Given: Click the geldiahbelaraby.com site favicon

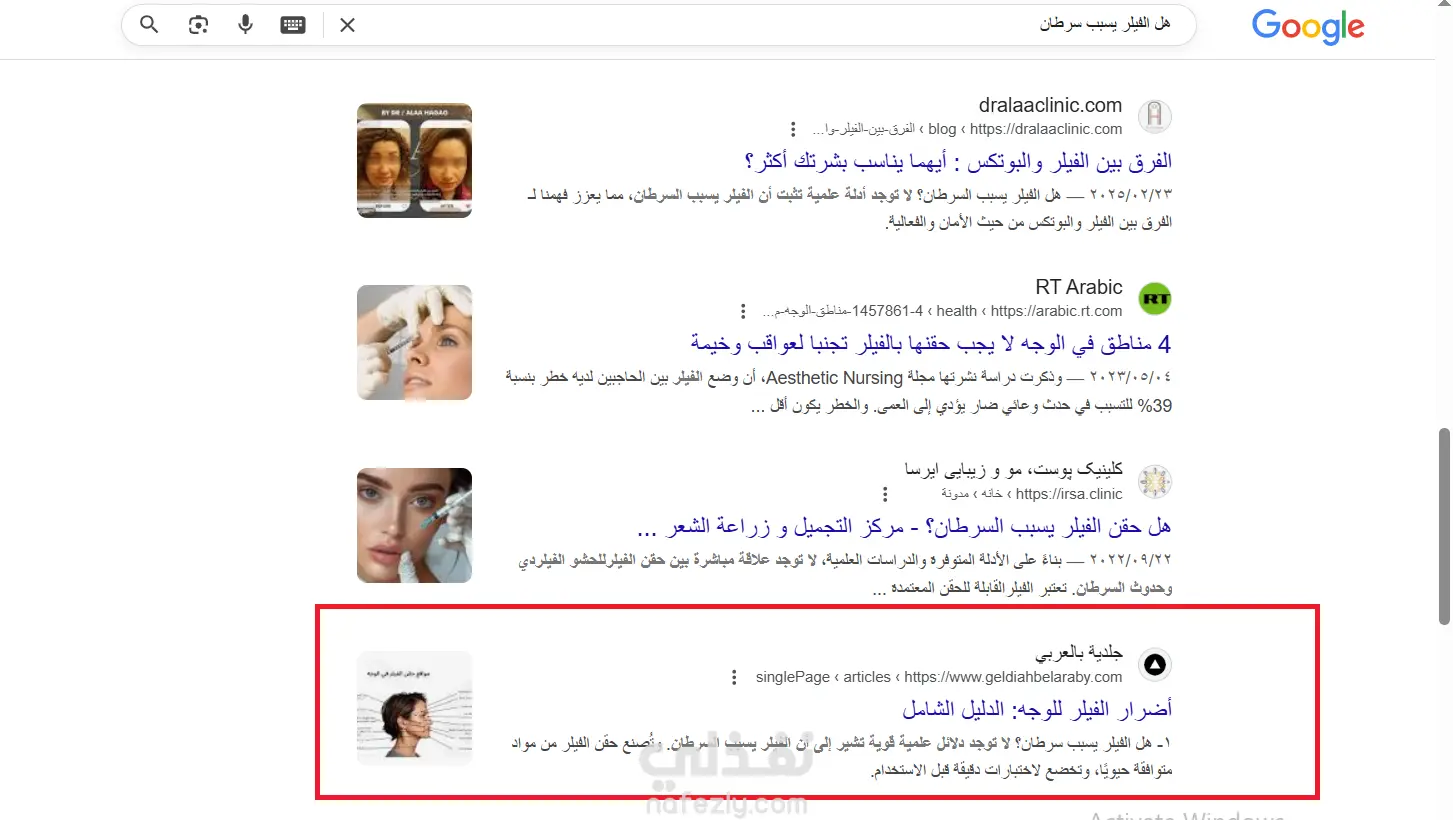Looking at the screenshot, I should 1155,664.
